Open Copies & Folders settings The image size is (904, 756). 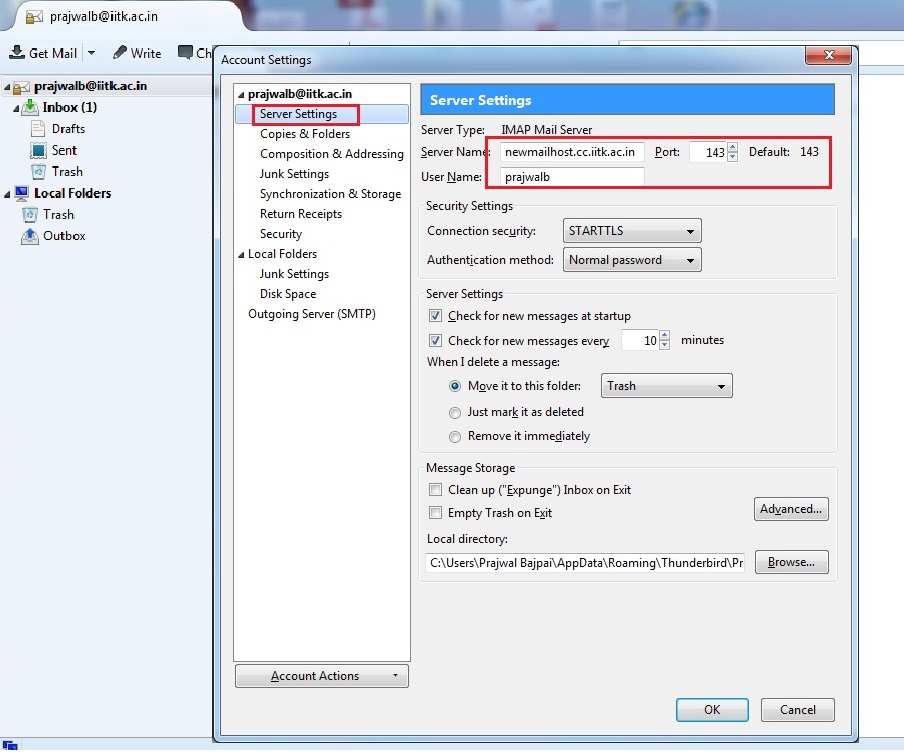(x=305, y=134)
